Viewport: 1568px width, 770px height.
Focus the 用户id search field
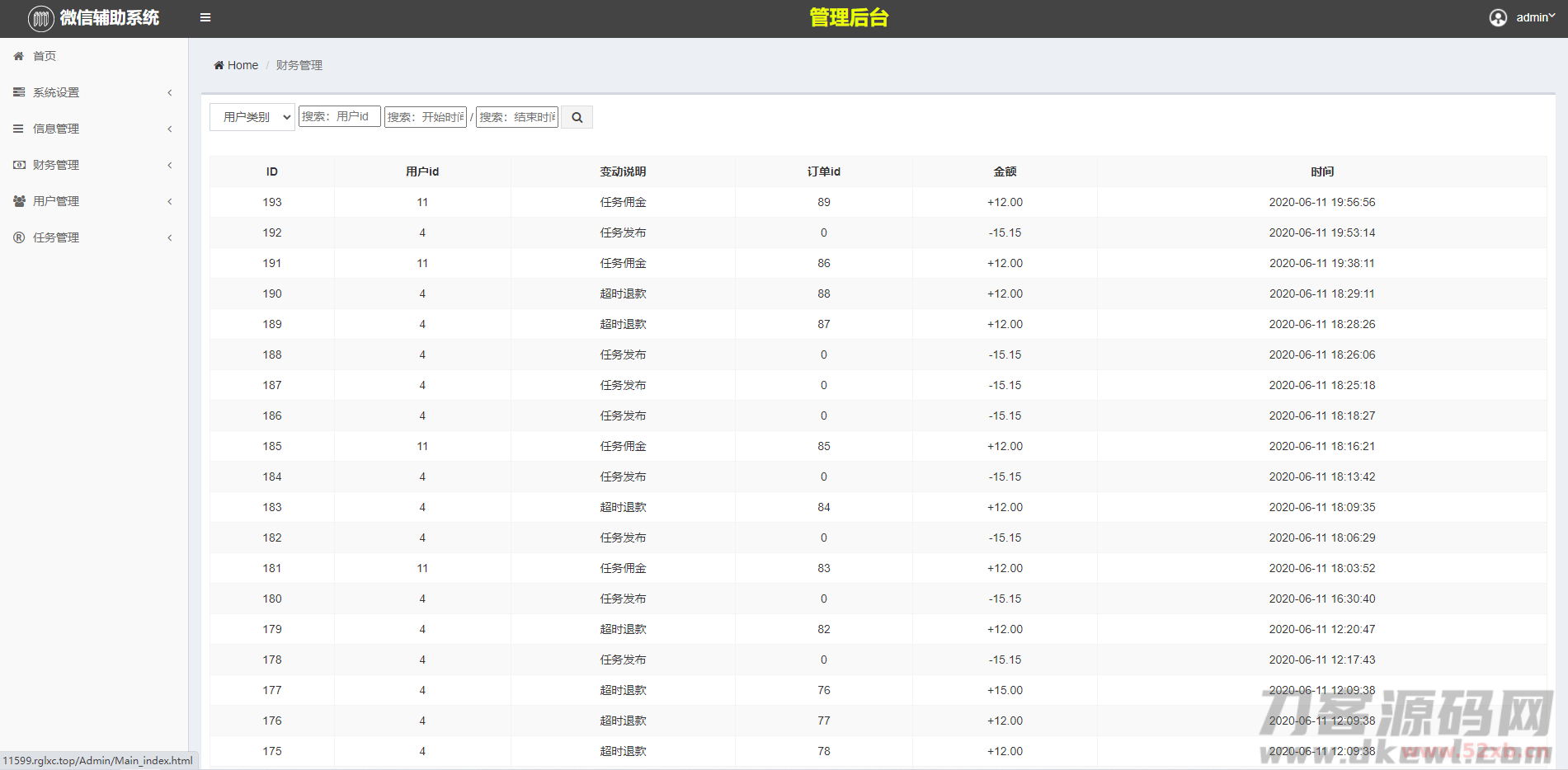[x=339, y=116]
